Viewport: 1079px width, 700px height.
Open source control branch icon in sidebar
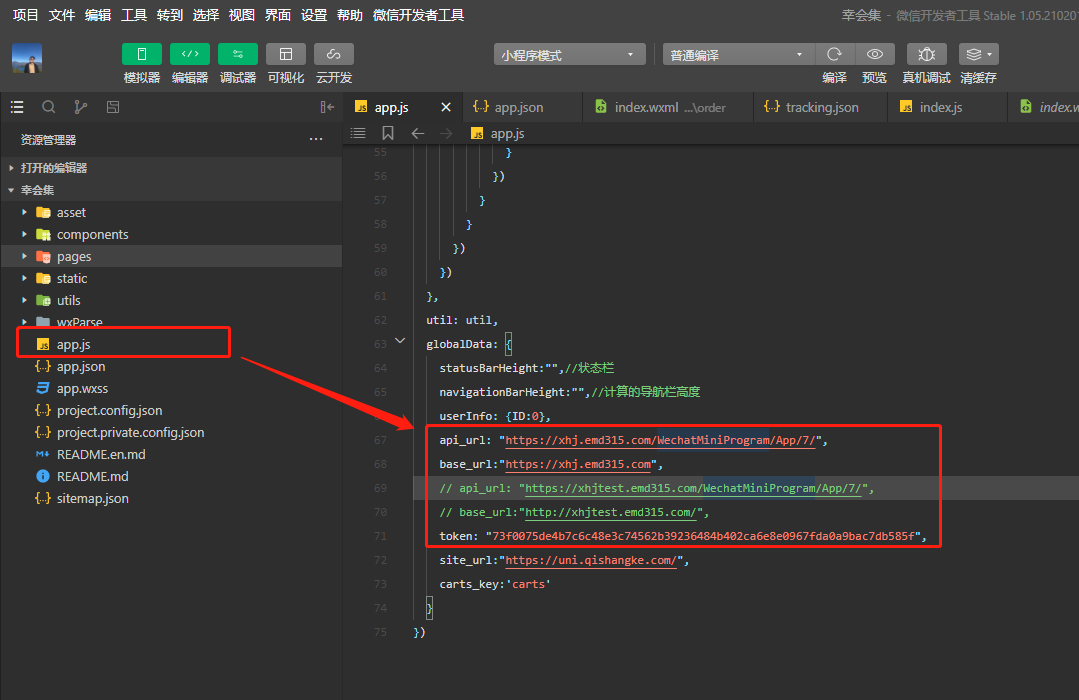80,107
